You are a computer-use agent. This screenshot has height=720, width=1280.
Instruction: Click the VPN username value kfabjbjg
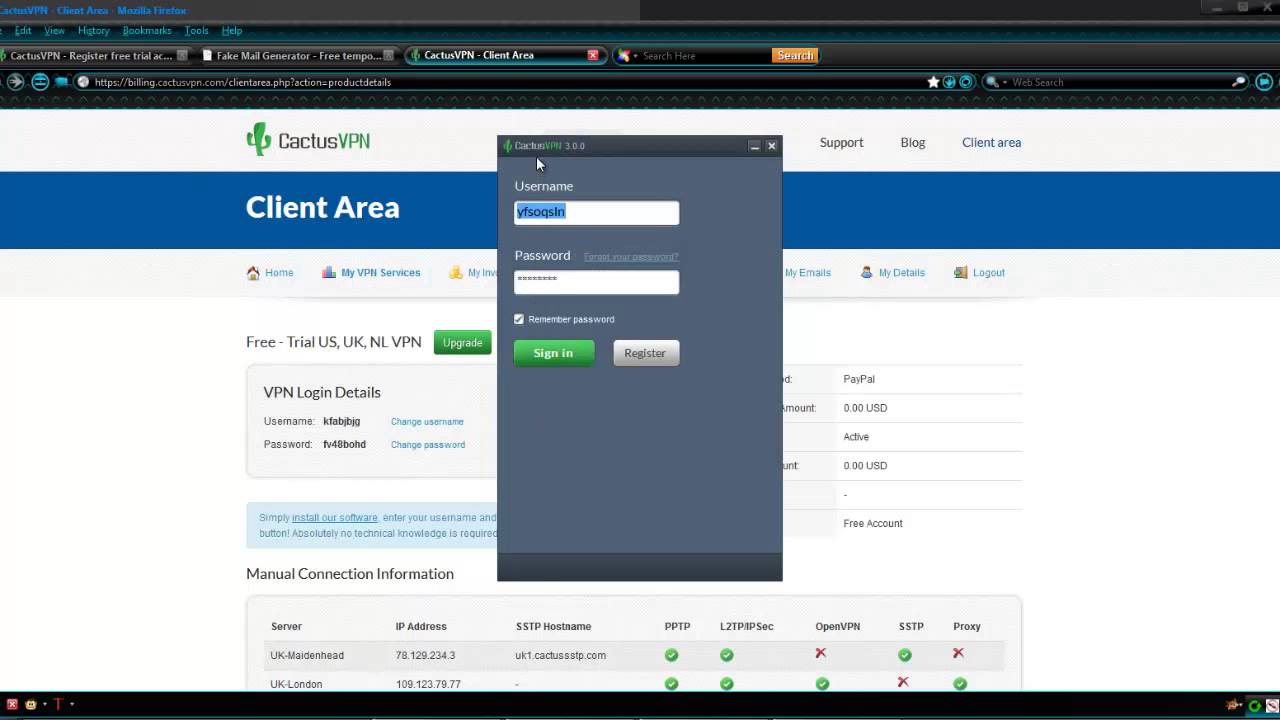(x=341, y=422)
